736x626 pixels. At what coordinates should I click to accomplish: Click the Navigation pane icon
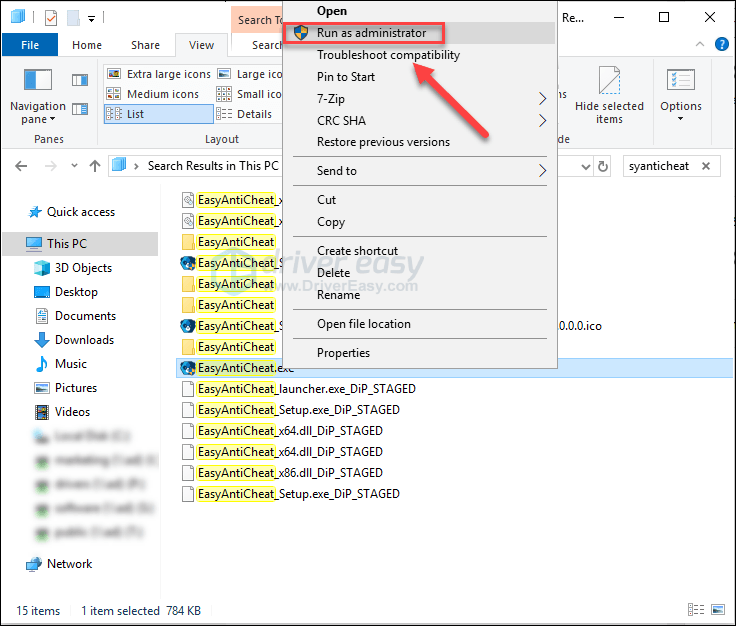[x=37, y=81]
